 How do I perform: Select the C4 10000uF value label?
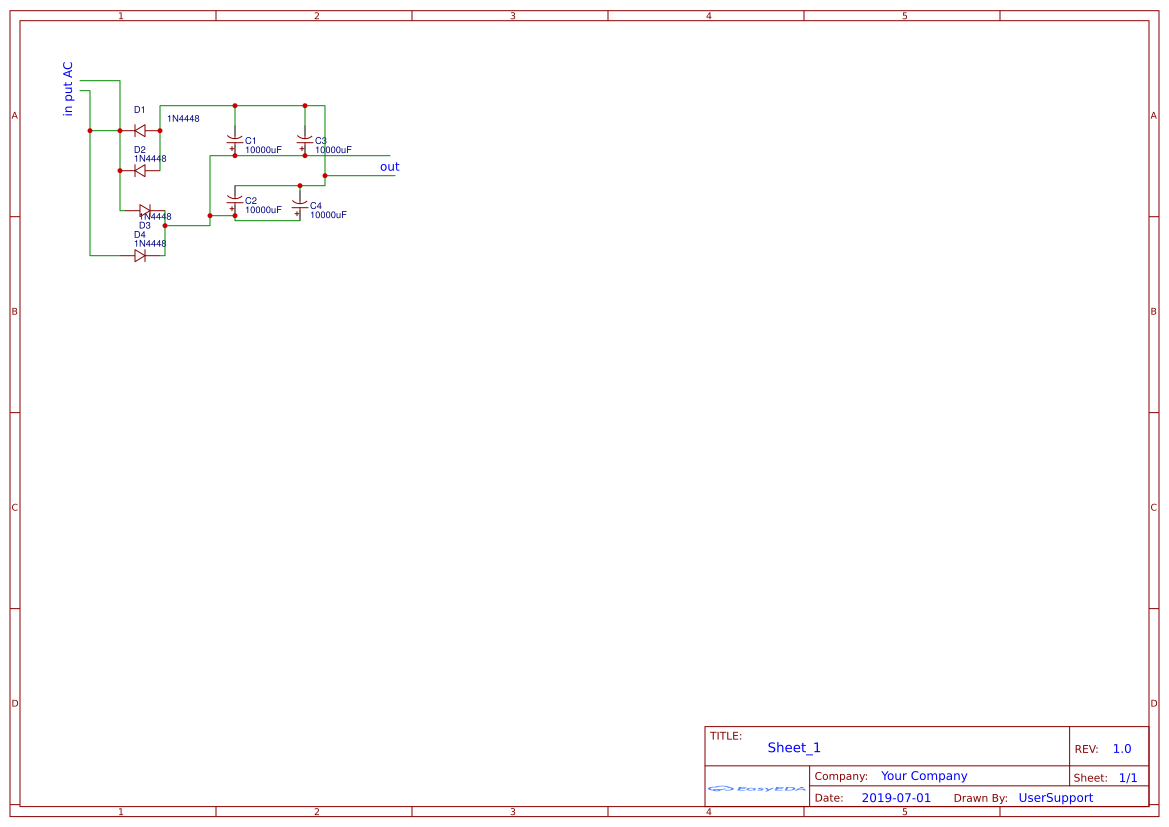[x=328, y=215]
